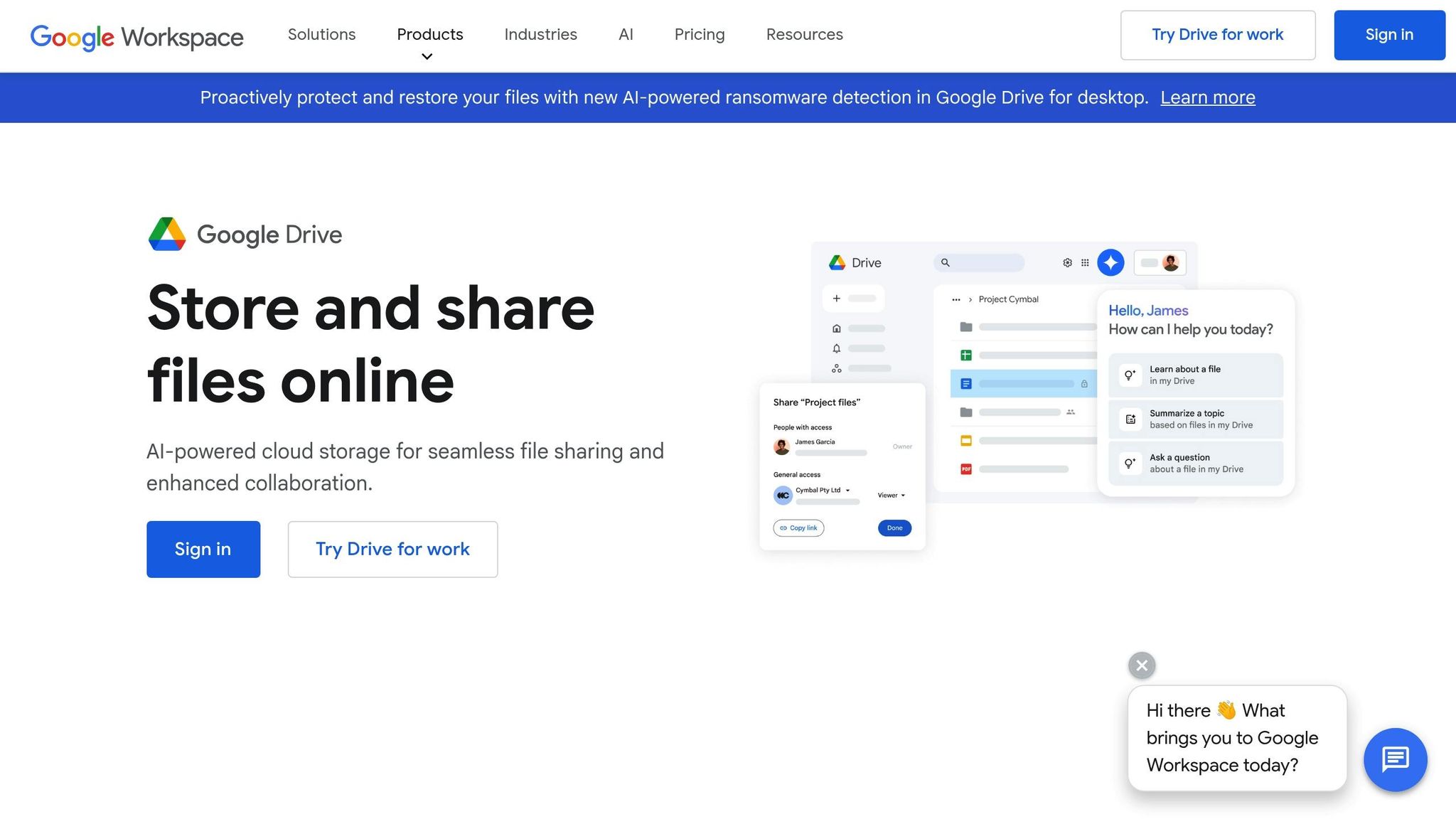Click the lock icon on highlighted Drive file

(1085, 384)
